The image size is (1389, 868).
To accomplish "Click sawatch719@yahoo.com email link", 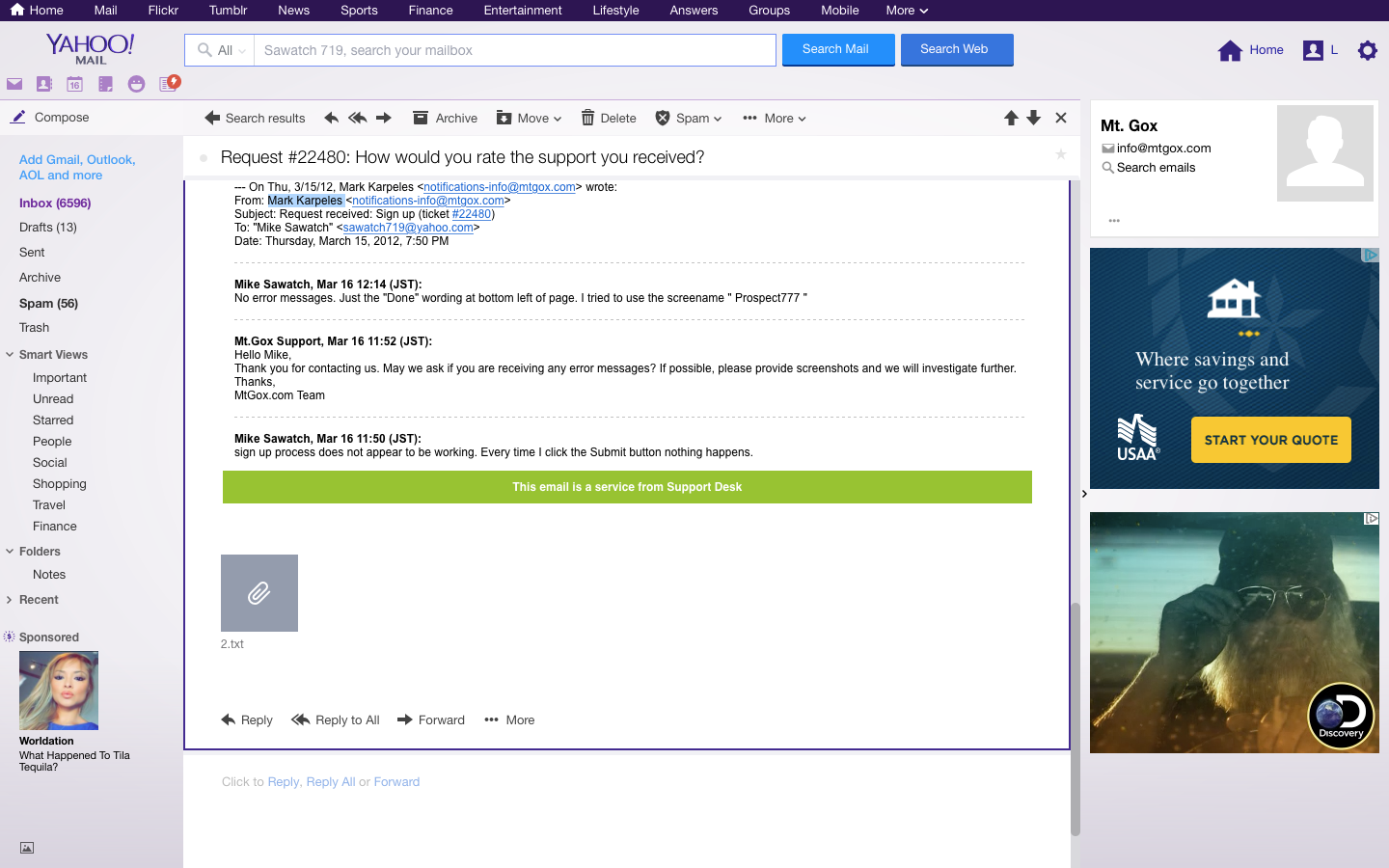I will click(408, 228).
